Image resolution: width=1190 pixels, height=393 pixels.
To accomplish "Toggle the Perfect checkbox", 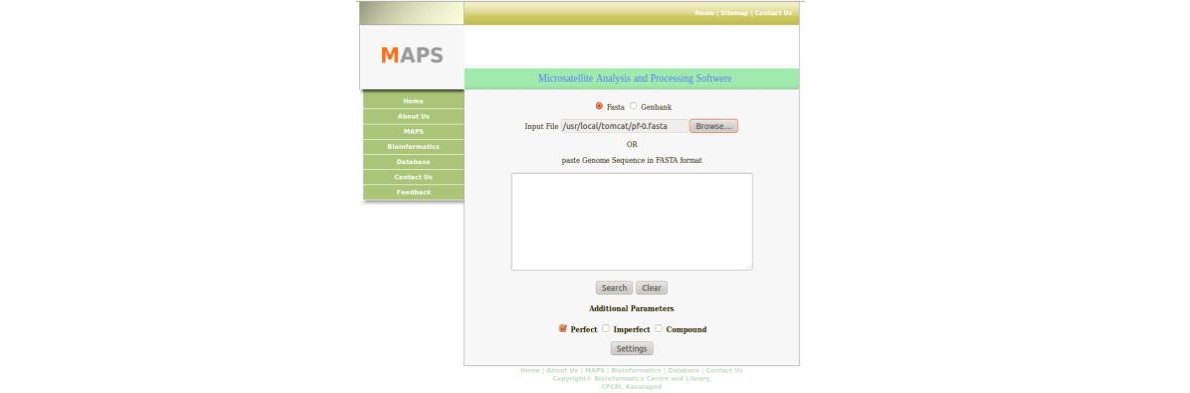I will tap(563, 329).
